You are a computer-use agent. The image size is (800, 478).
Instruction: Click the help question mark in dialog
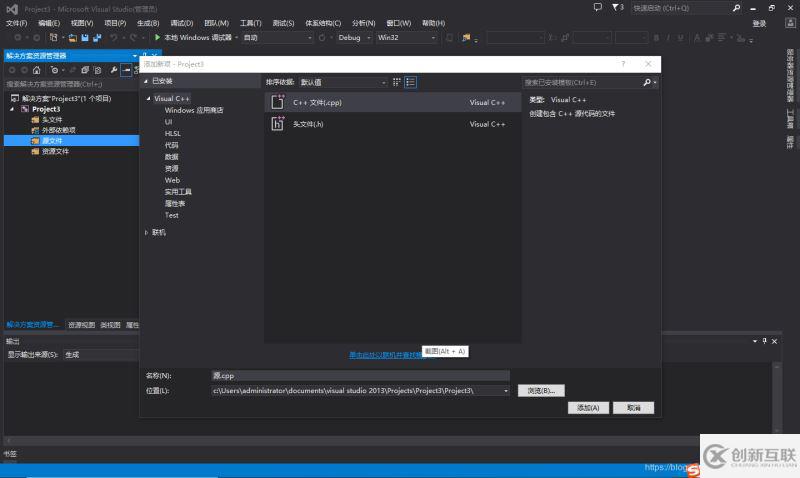click(x=622, y=64)
